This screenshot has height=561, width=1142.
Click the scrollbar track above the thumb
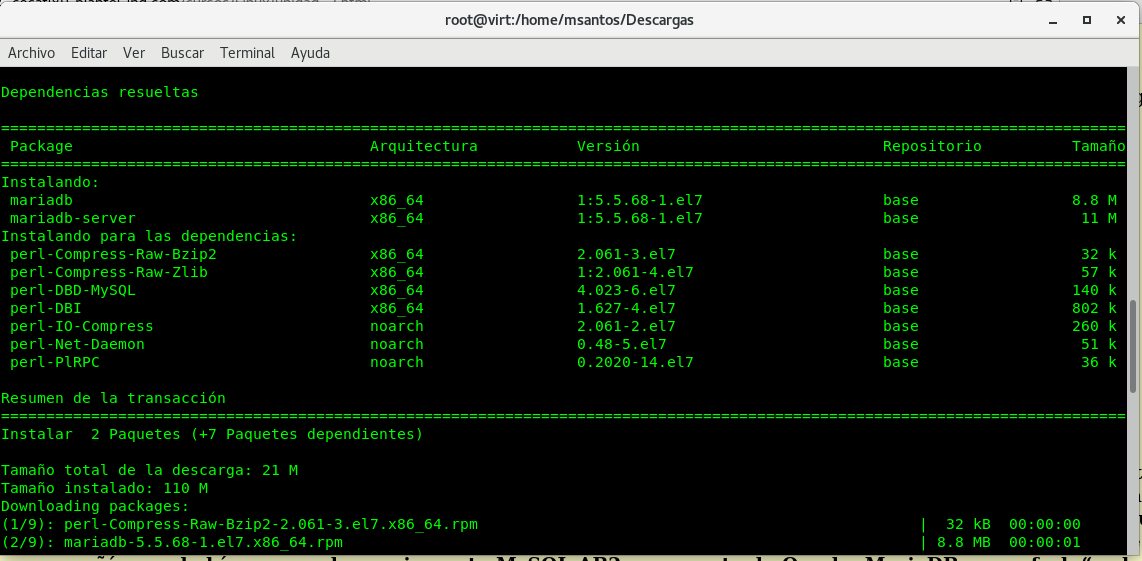[1133, 180]
